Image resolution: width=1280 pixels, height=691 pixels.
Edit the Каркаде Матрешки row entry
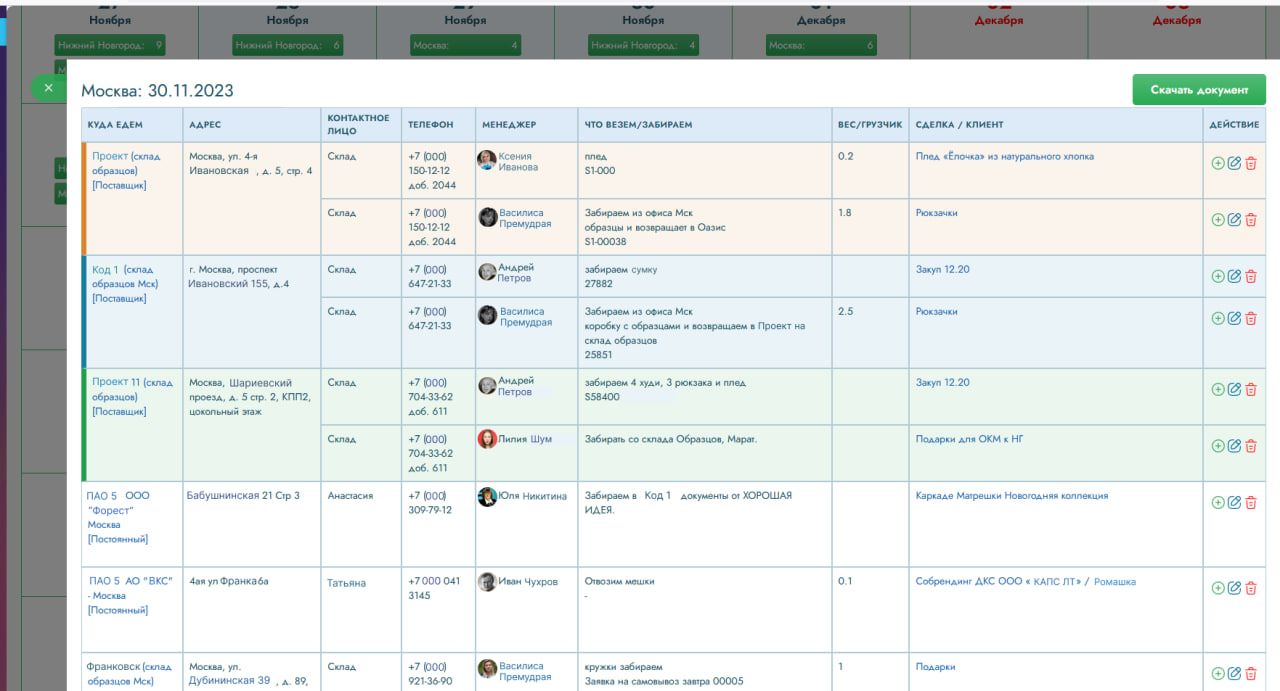[x=1234, y=503]
